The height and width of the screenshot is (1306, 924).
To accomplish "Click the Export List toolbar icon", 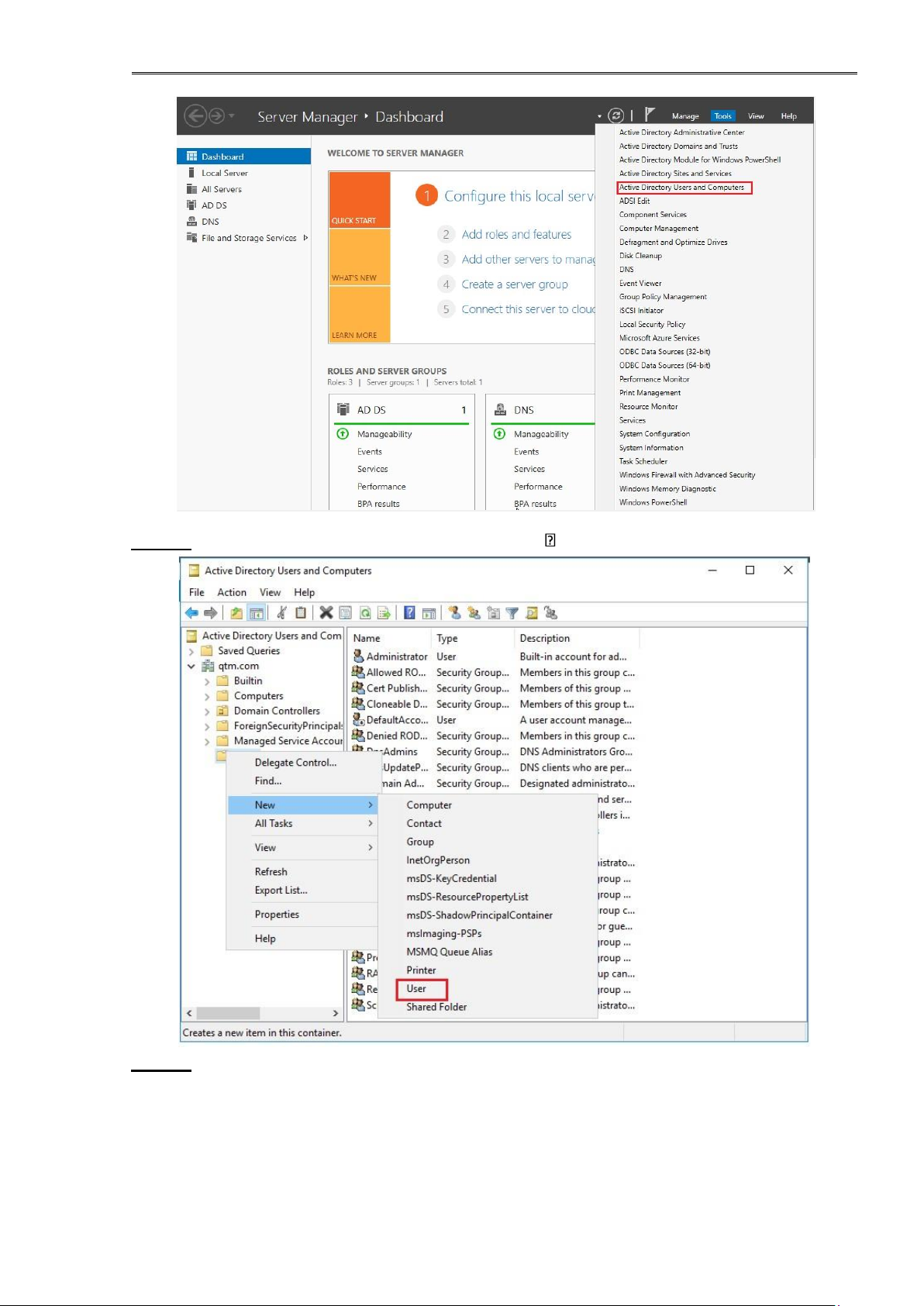I will coord(384,613).
